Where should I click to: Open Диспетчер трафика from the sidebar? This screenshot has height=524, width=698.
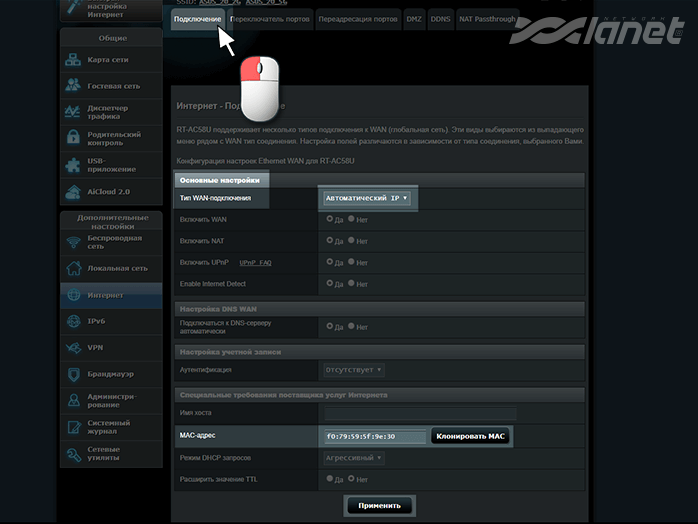(x=75, y=112)
